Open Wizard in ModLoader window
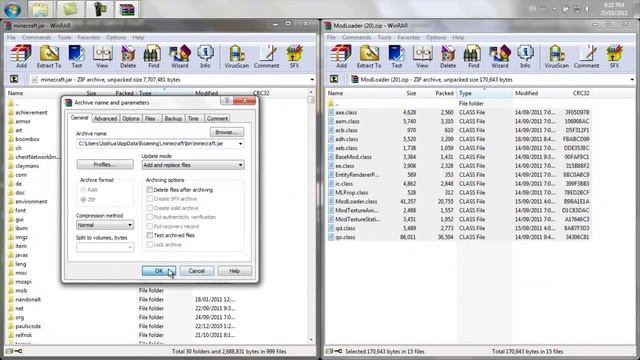 click(x=500, y=56)
